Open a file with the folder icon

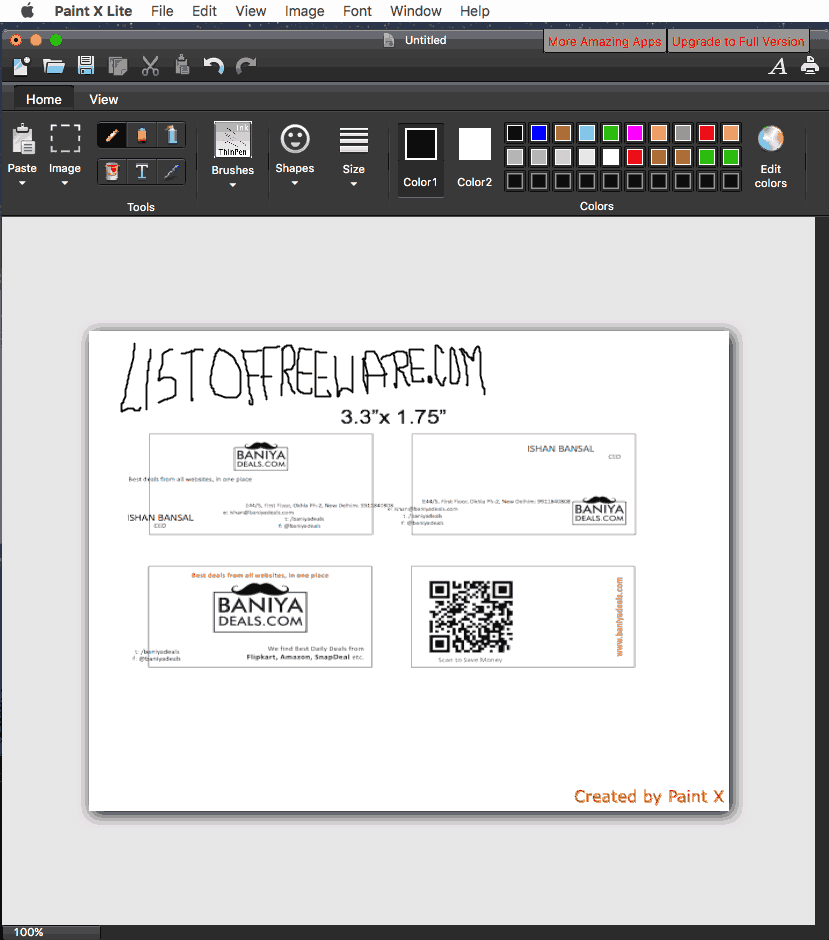coord(54,65)
